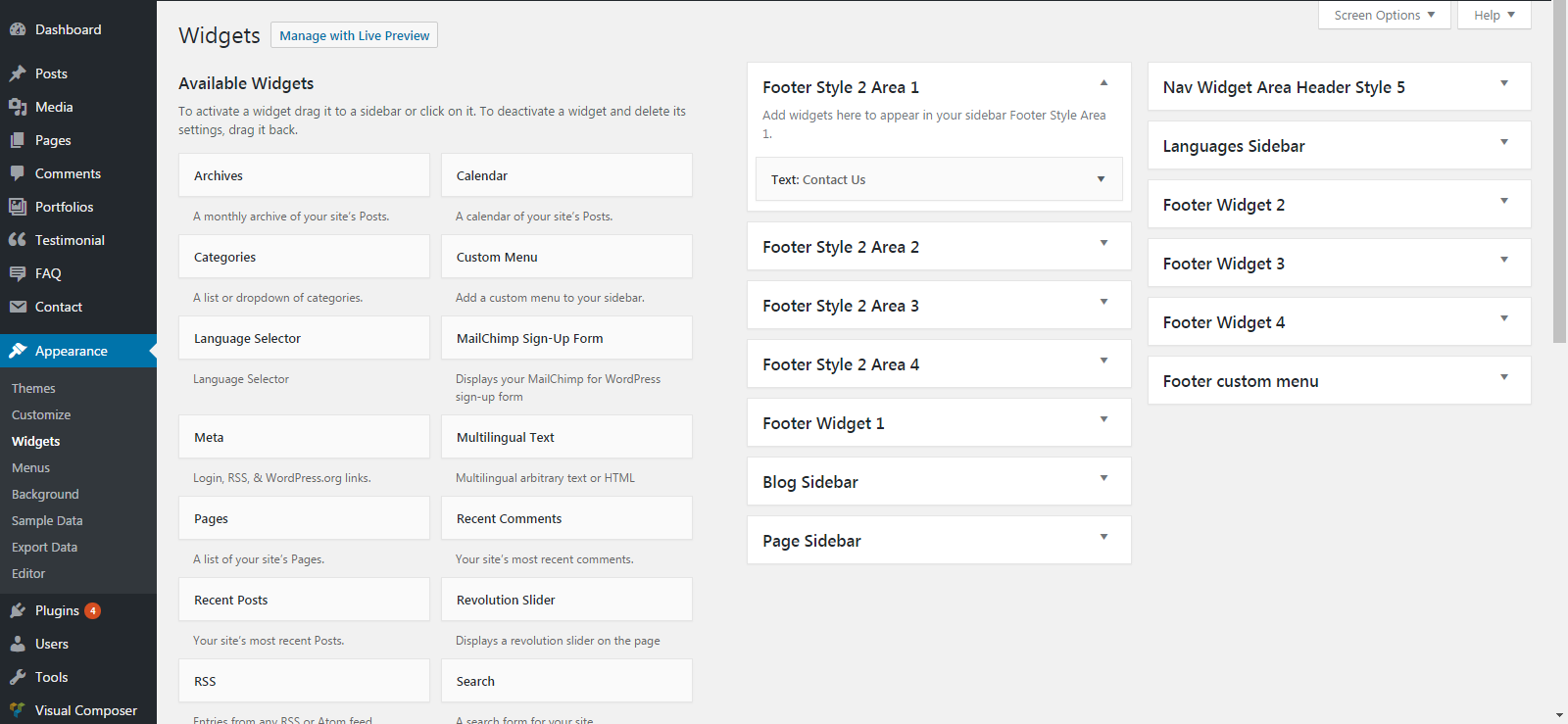This screenshot has width=1568, height=724.
Task: Expand the Blog Sidebar widget area
Action: pyautogui.click(x=1103, y=479)
